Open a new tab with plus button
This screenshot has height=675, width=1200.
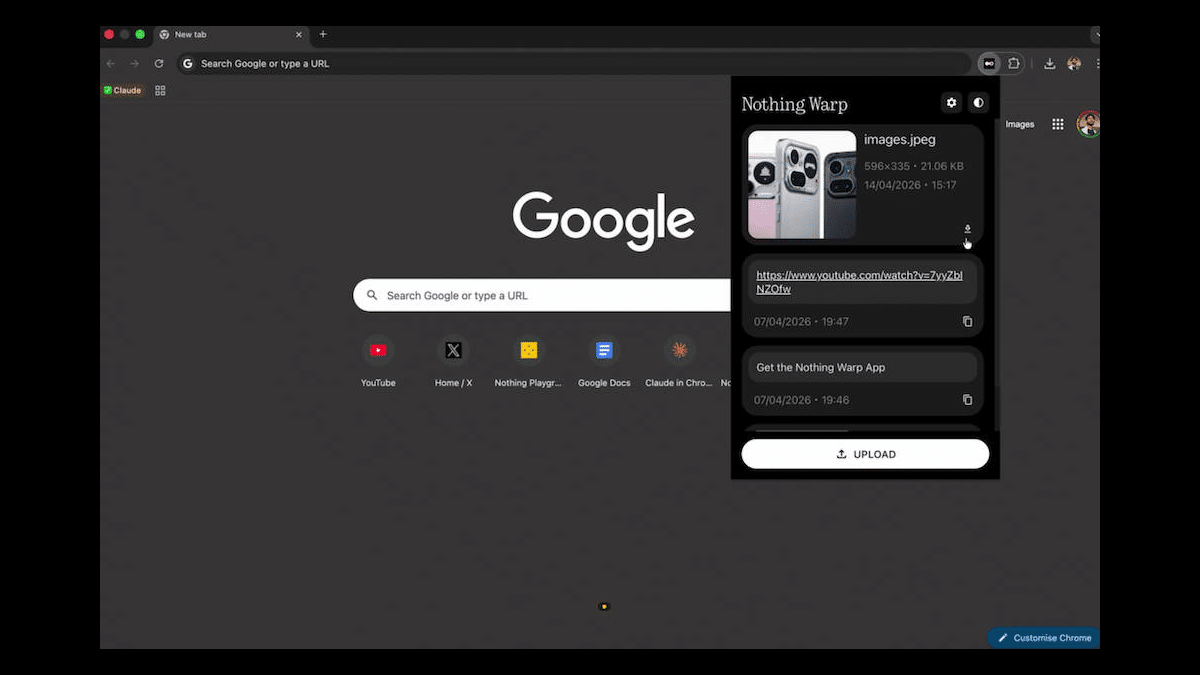323,34
